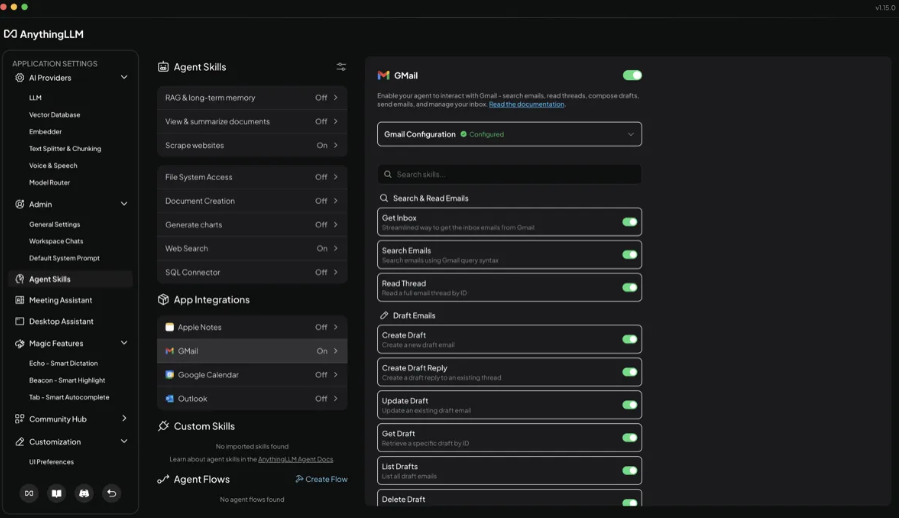Open the File System Access skill

(x=252, y=177)
